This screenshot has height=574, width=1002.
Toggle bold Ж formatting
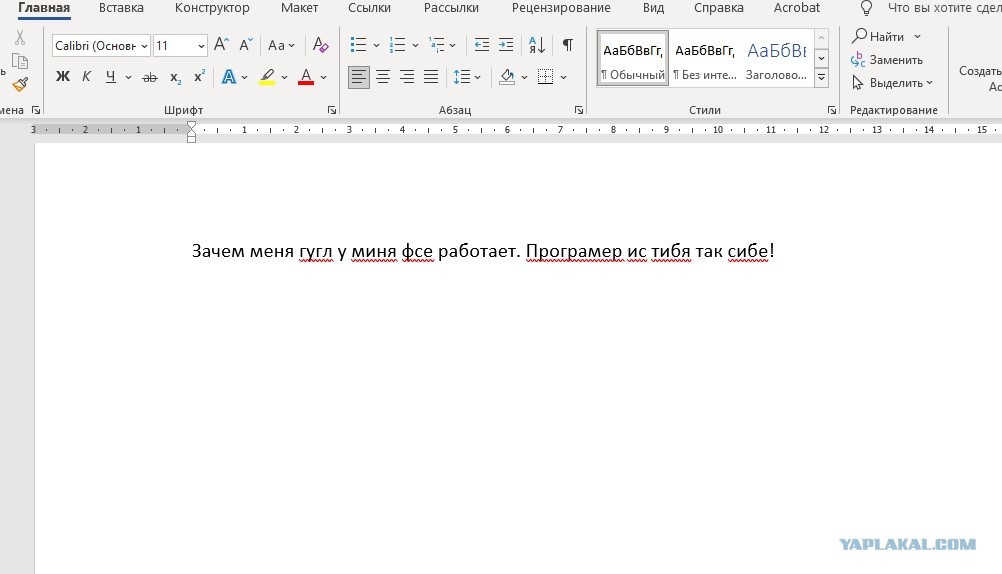coord(63,77)
